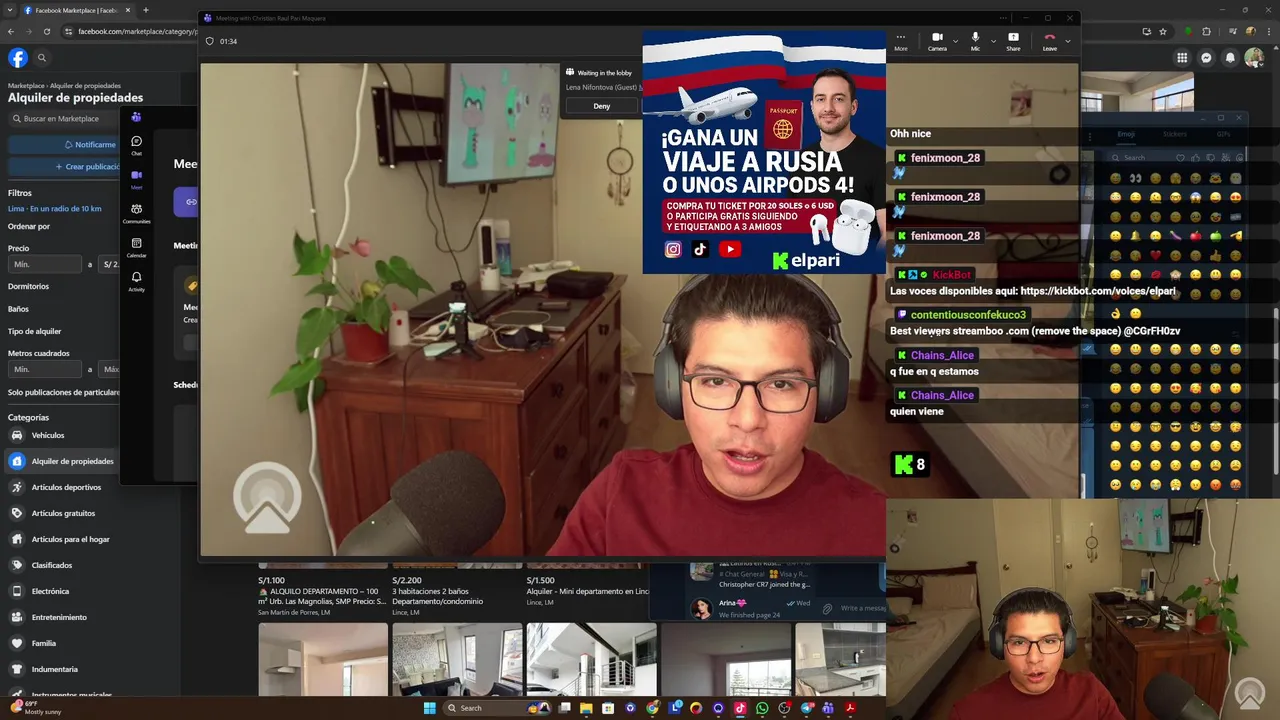Open the Chrome extensions puzzle icon

point(1206,31)
